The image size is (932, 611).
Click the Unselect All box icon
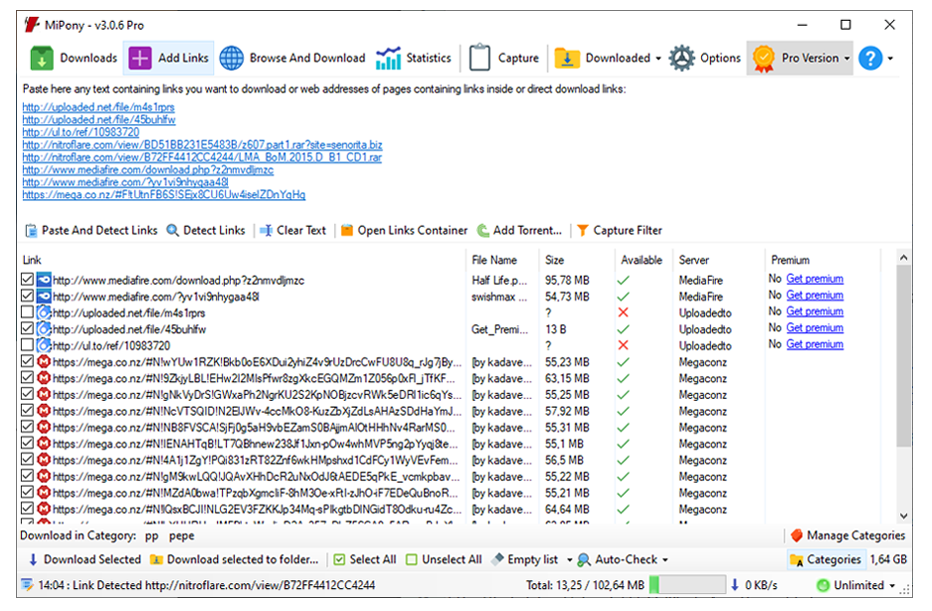coord(411,559)
